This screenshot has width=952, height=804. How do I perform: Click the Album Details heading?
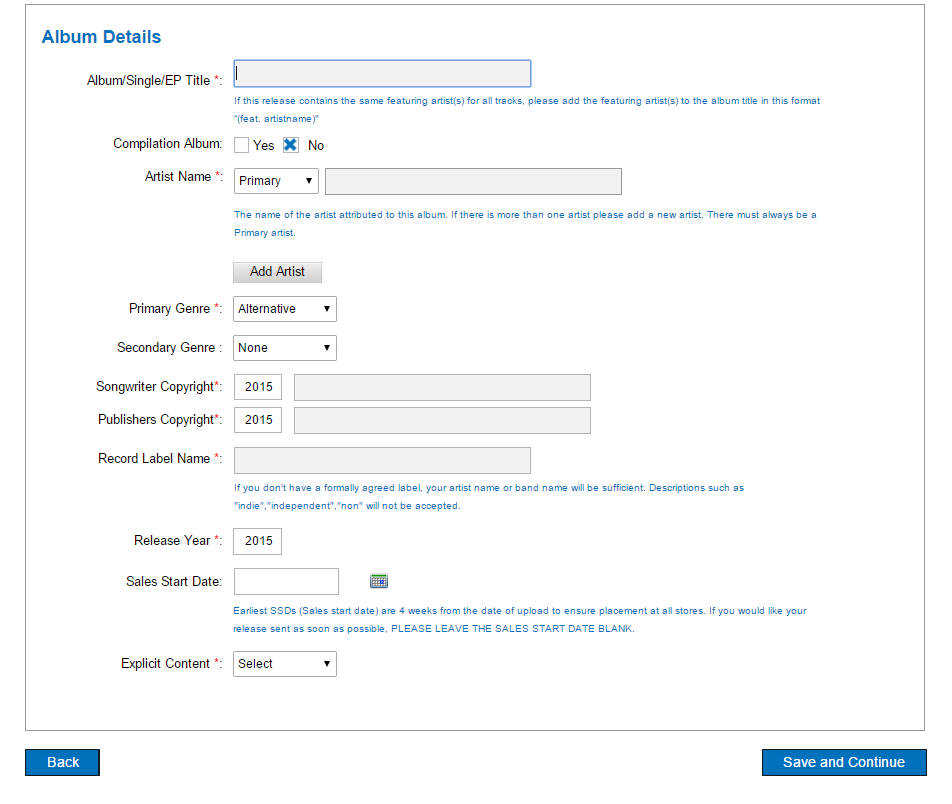[x=101, y=37]
